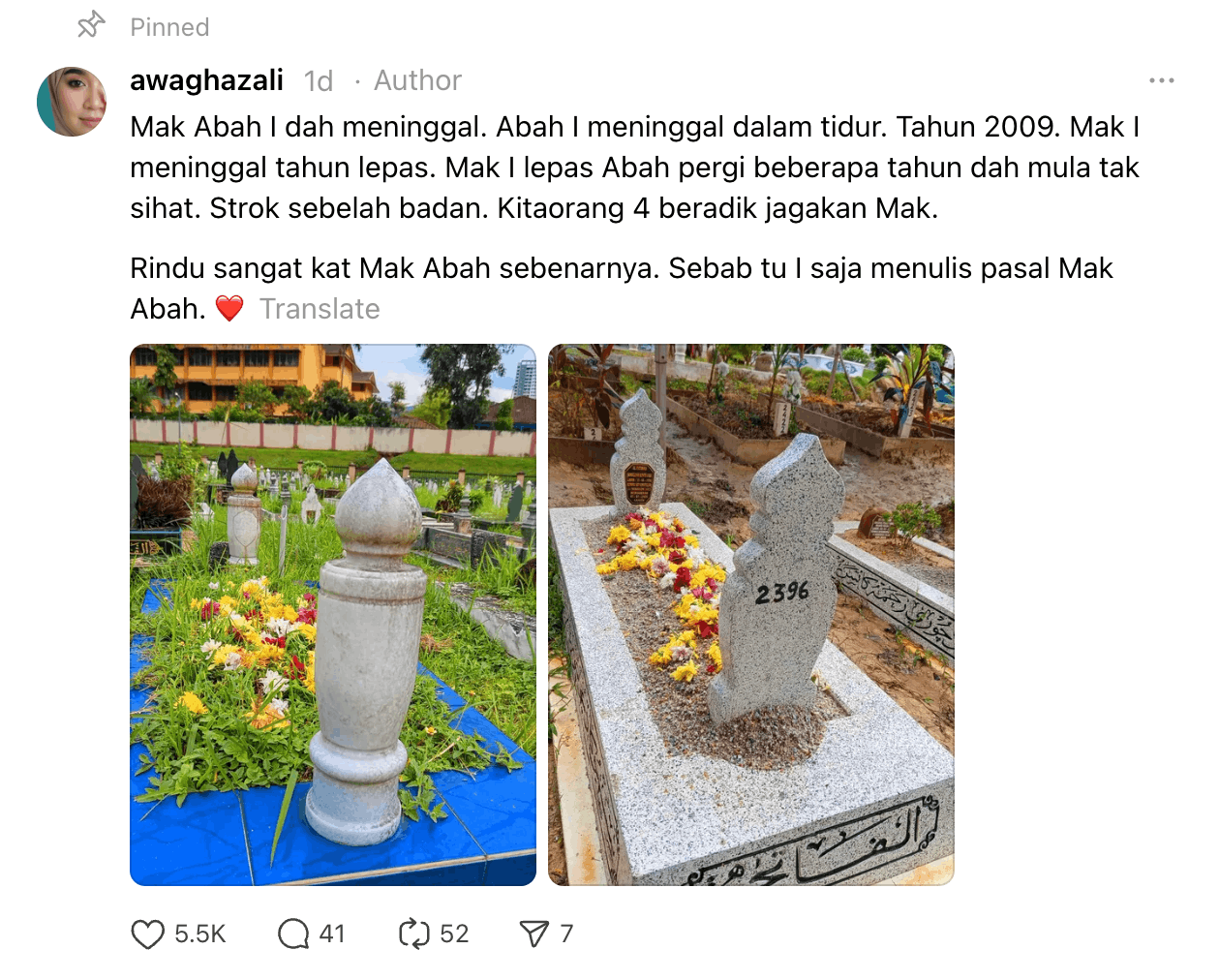Open awaghazali's profile picture

coord(72,102)
